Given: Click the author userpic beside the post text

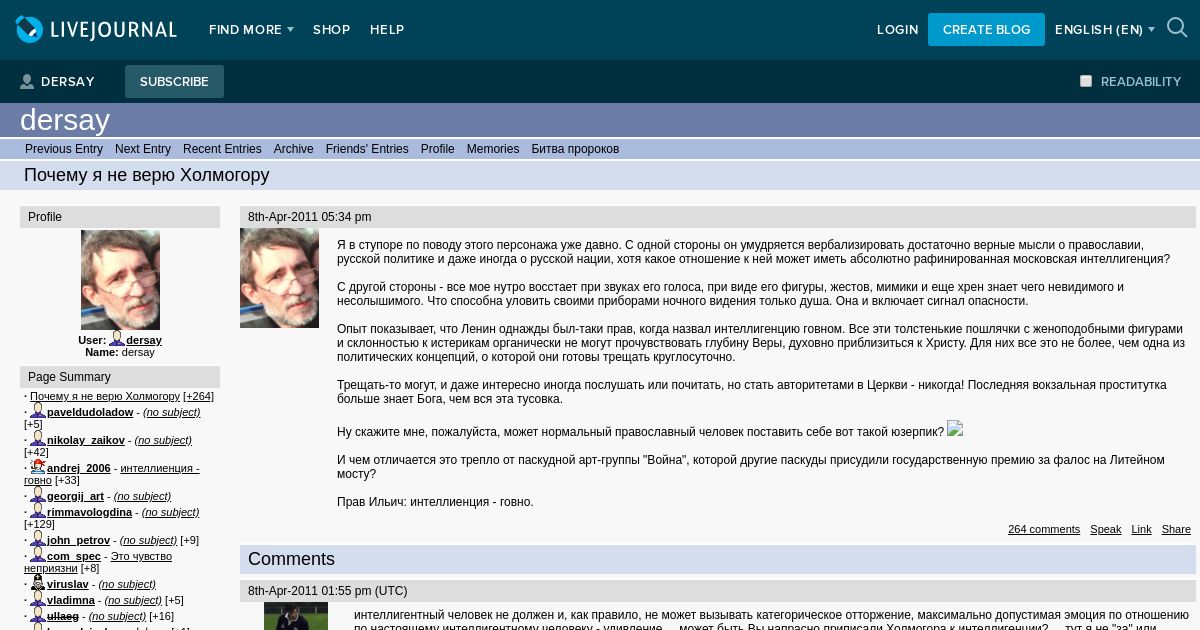Looking at the screenshot, I should (279, 278).
